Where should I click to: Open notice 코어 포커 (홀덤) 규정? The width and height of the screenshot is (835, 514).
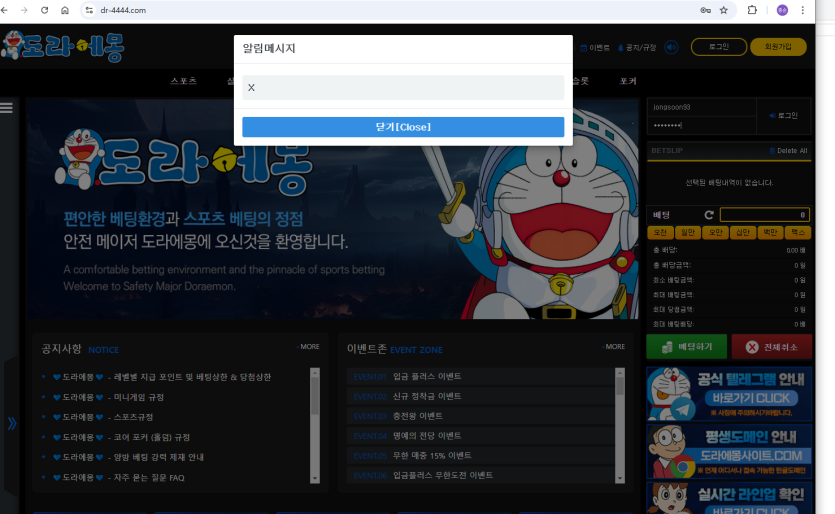pyautogui.click(x=121, y=437)
